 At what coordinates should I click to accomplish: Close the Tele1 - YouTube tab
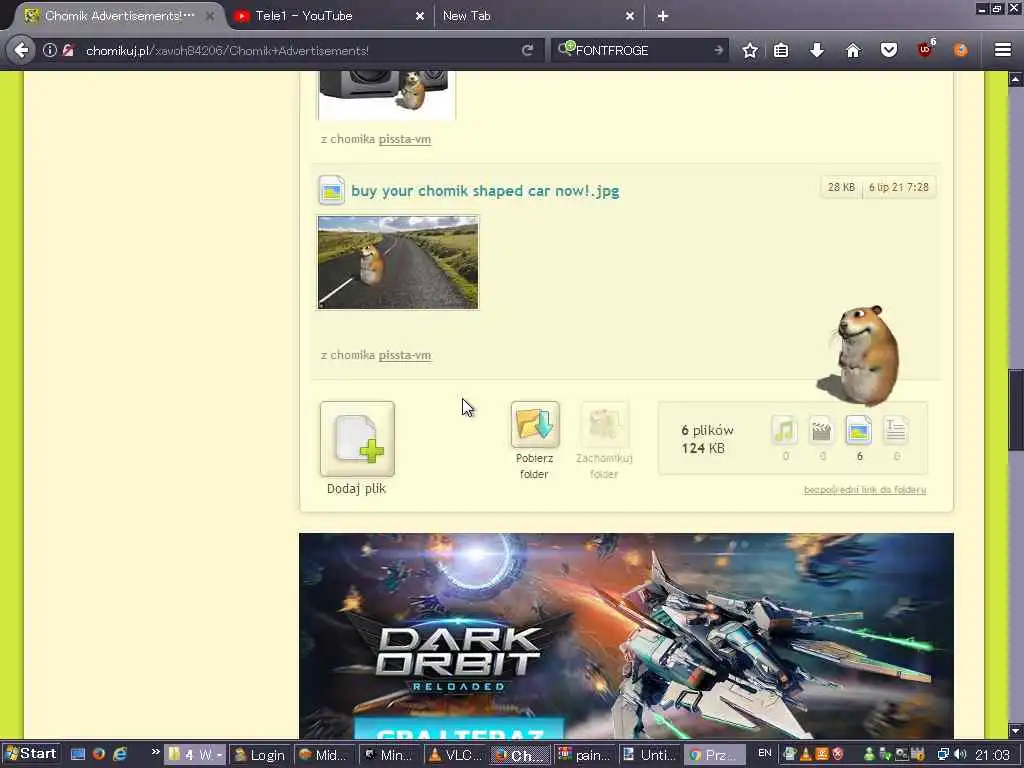point(420,16)
